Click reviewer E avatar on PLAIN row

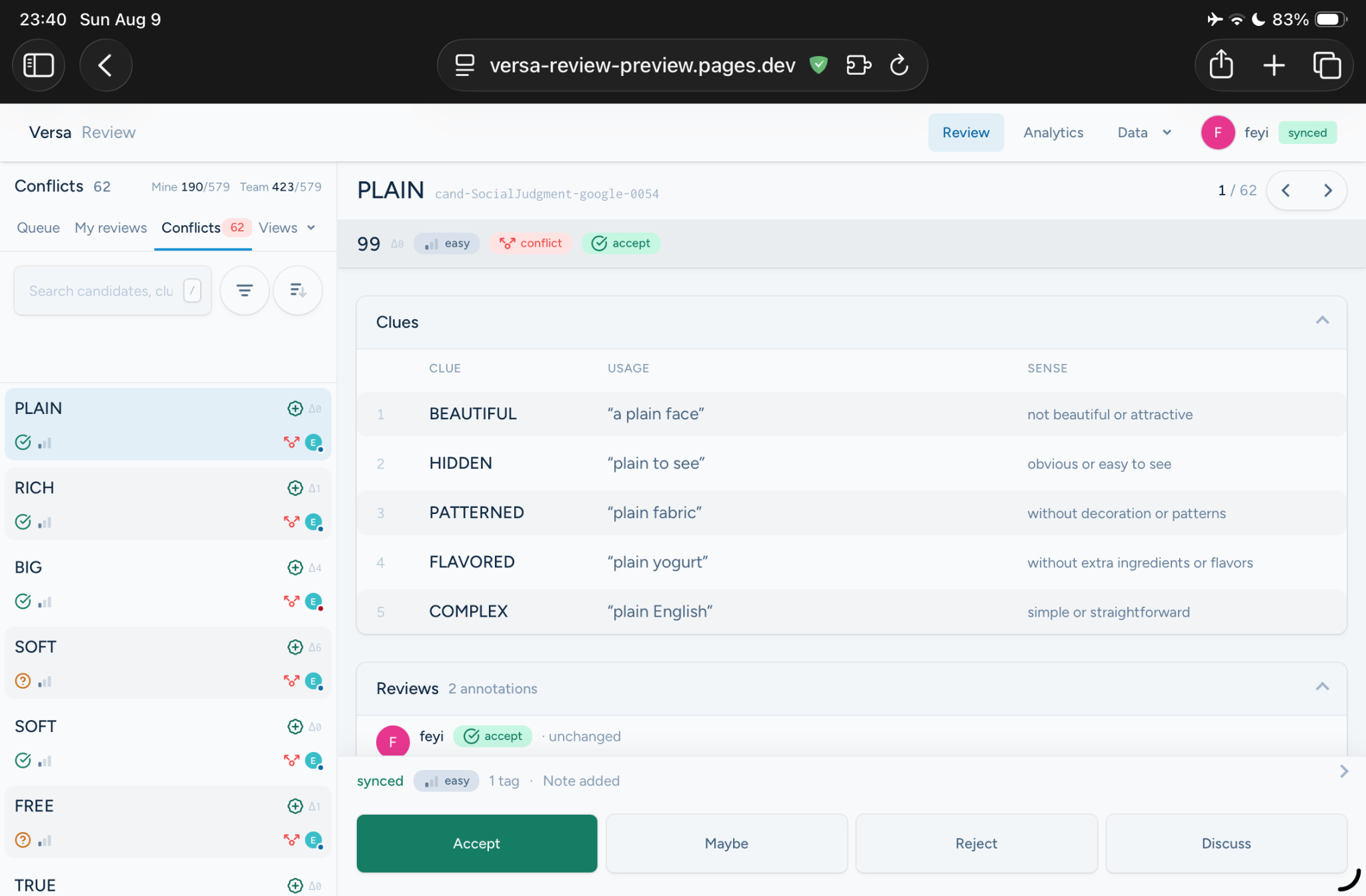click(313, 443)
